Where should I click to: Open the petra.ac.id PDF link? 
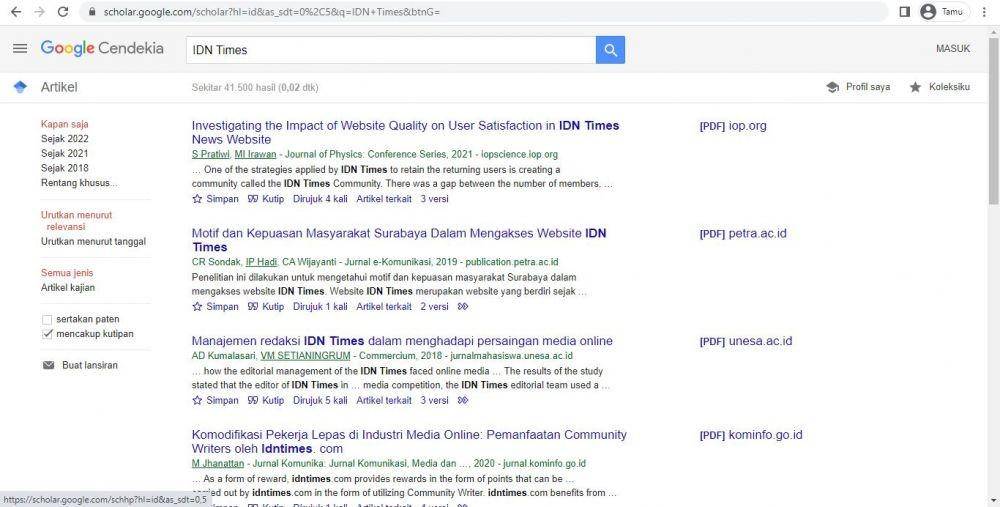tap(743, 234)
